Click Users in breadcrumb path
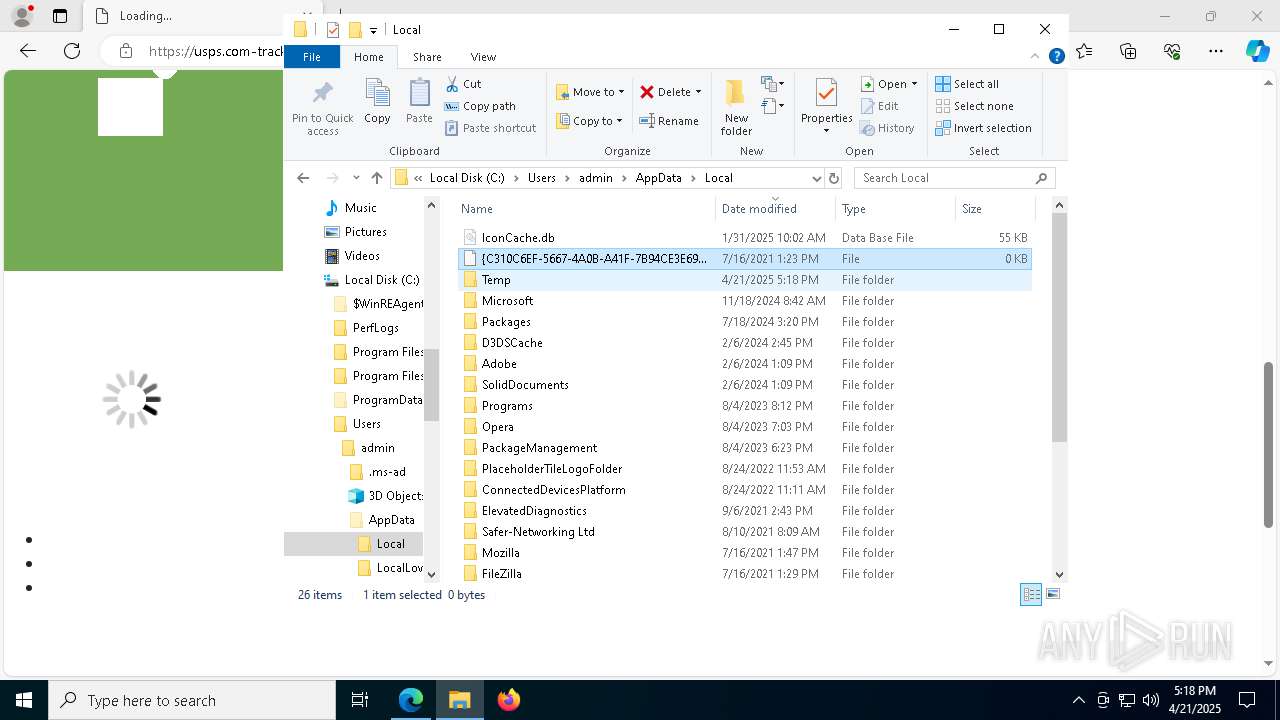 (x=542, y=178)
